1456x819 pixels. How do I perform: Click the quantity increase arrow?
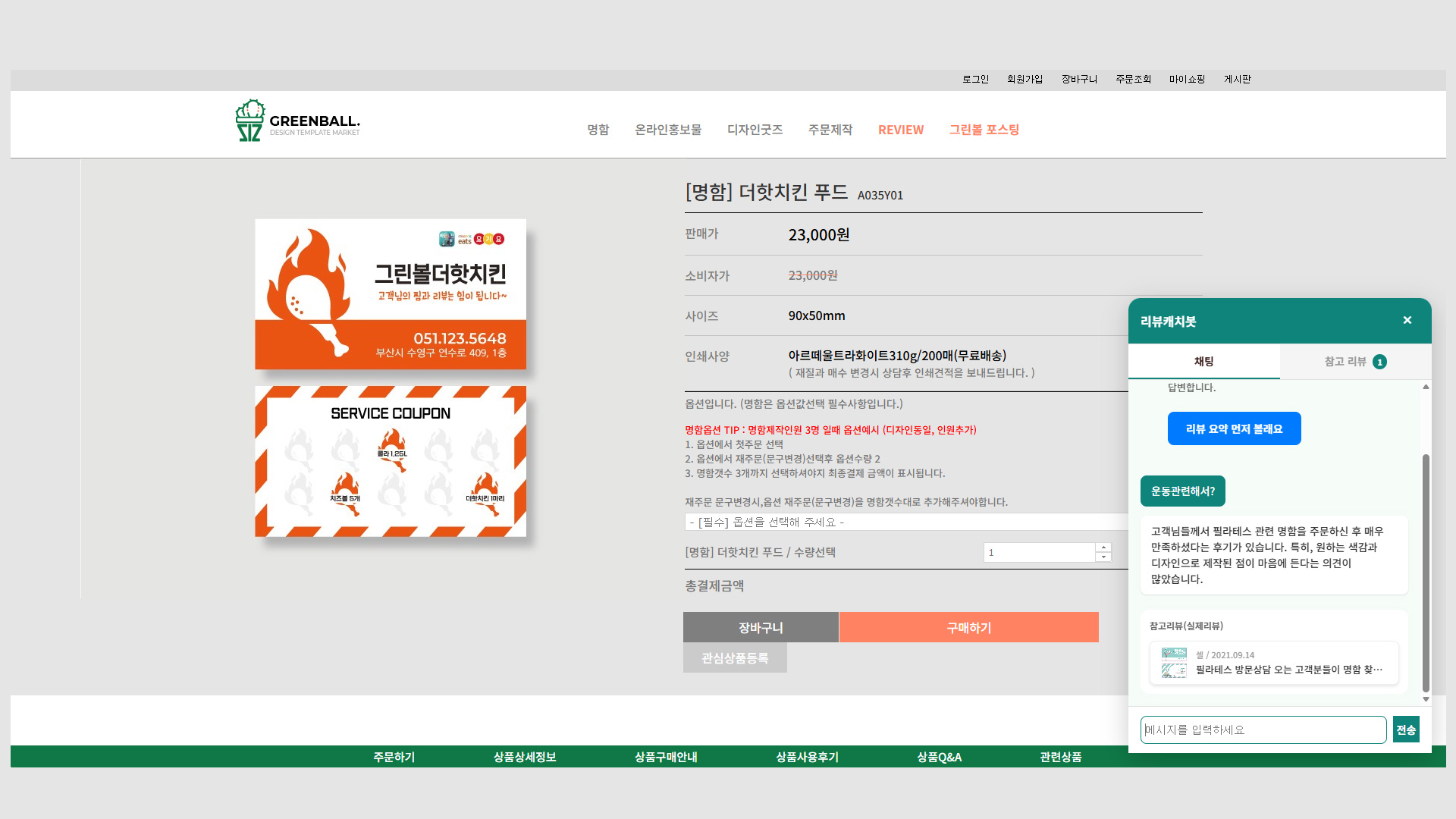(x=1104, y=548)
